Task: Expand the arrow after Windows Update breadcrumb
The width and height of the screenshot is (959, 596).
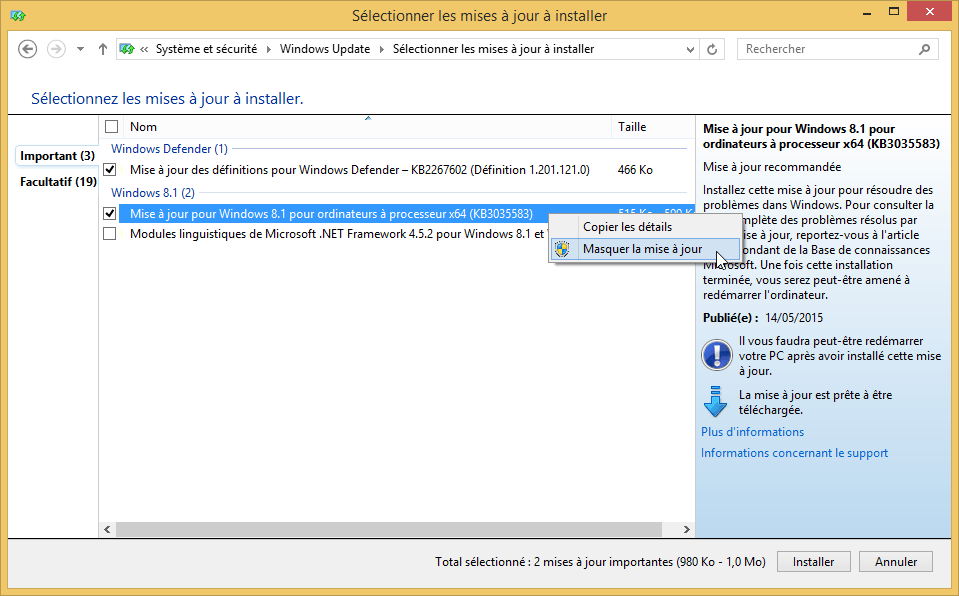Action: [382, 49]
